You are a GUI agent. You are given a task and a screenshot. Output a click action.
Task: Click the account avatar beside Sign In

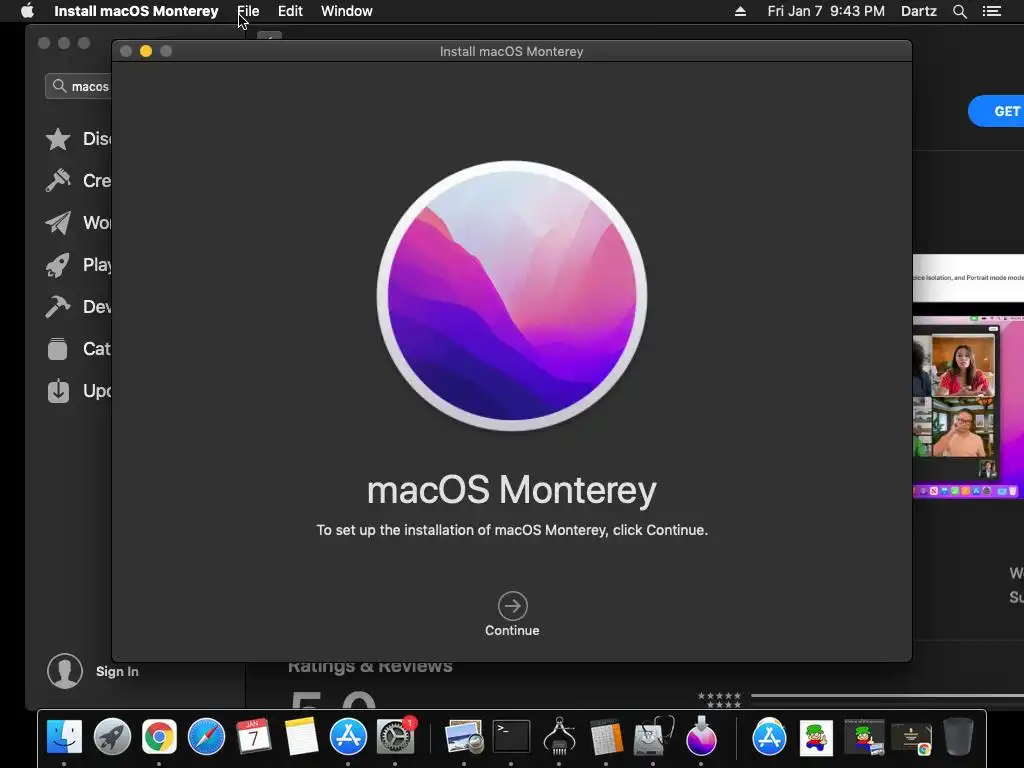coord(65,671)
